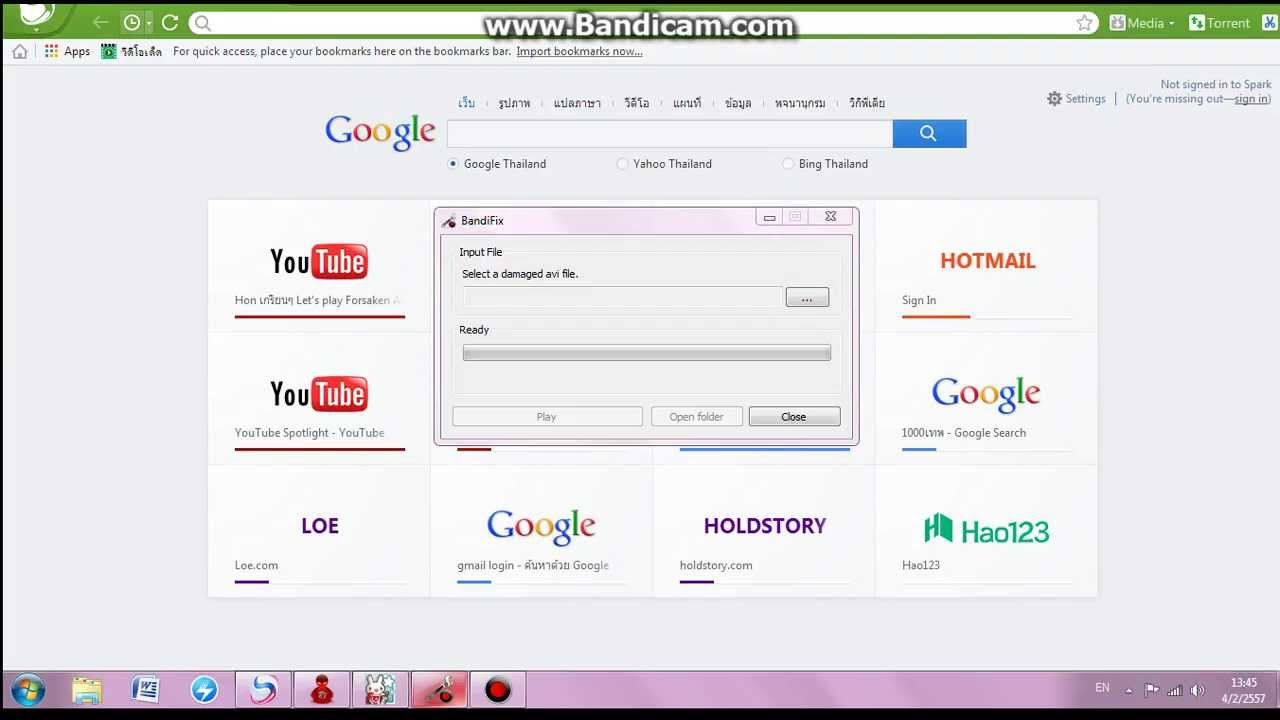Click the Close button in BandiFix
This screenshot has width=1280, height=720.
pos(794,417)
